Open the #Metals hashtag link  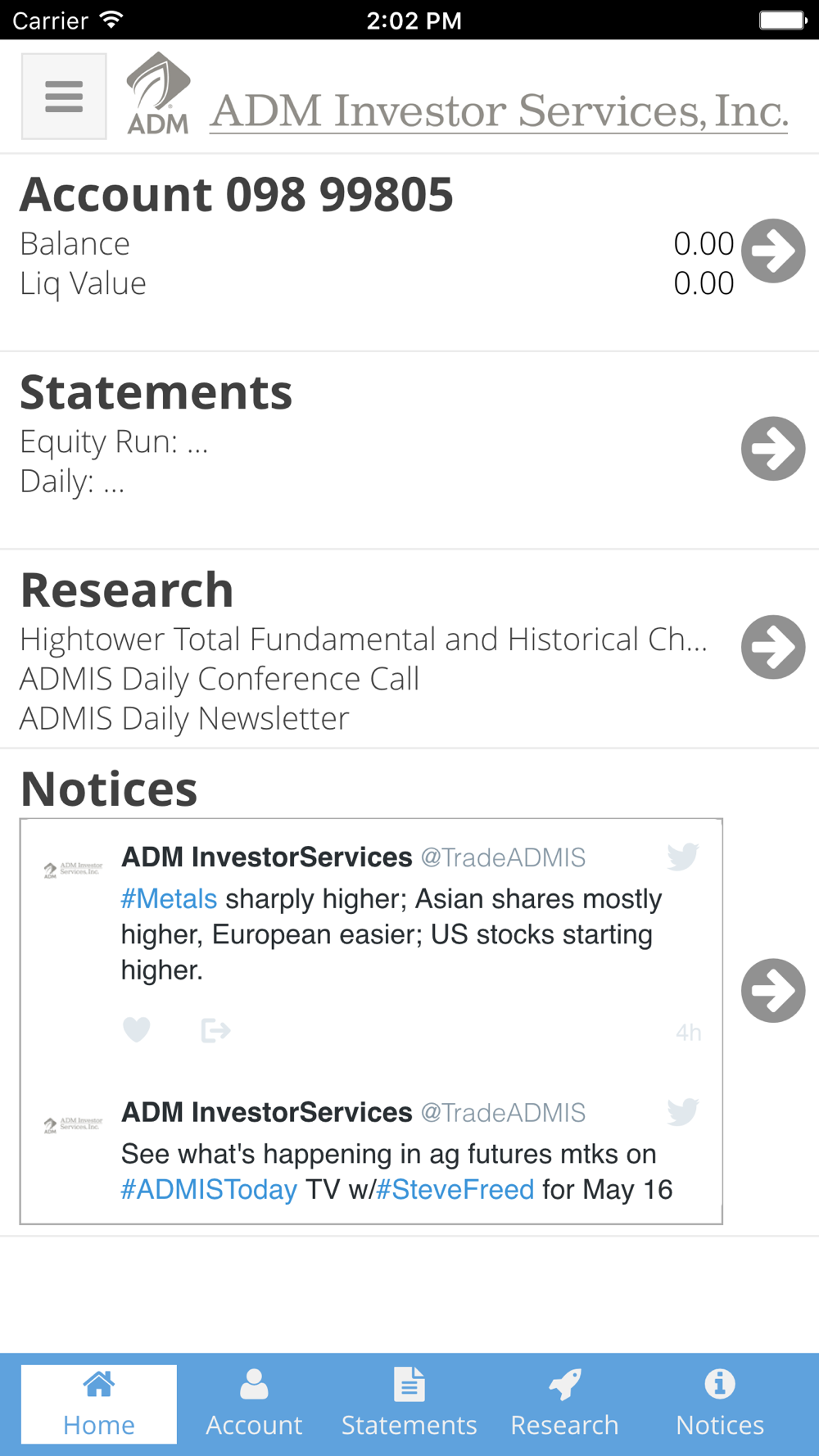coord(169,899)
